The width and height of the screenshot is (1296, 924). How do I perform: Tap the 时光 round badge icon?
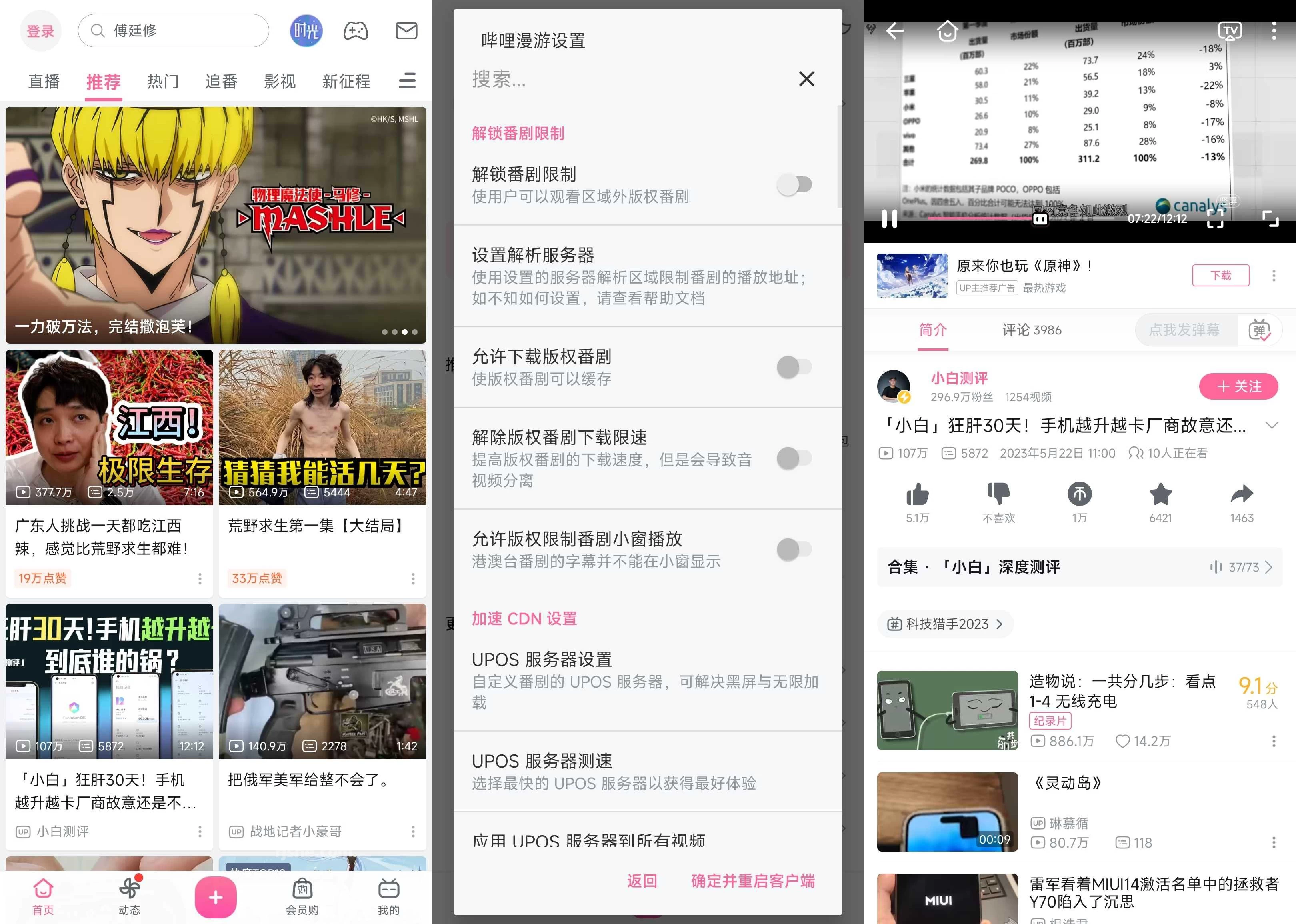306,31
